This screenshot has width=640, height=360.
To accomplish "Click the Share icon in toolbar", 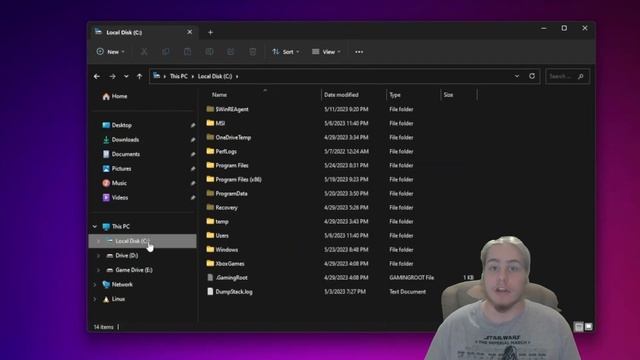I will click(x=231, y=52).
